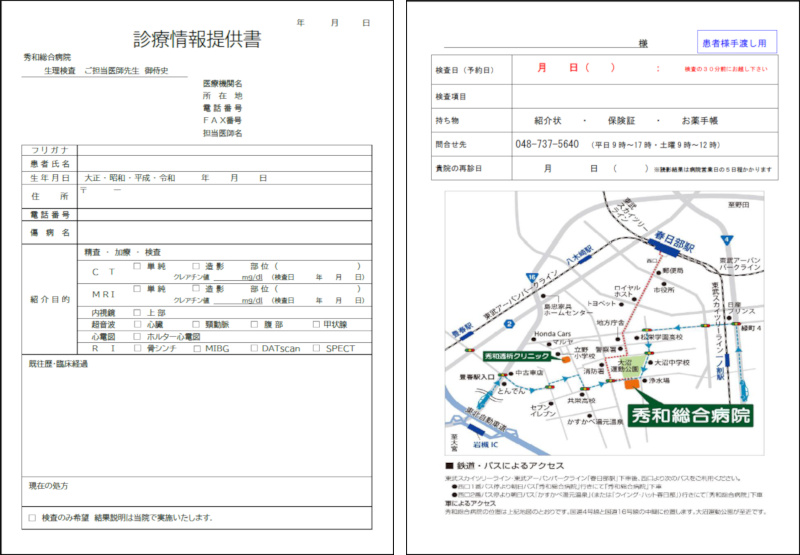The height and width of the screenshot is (555, 800).
Task: Click the phone number 048-737-5640
Action: click(x=546, y=144)
